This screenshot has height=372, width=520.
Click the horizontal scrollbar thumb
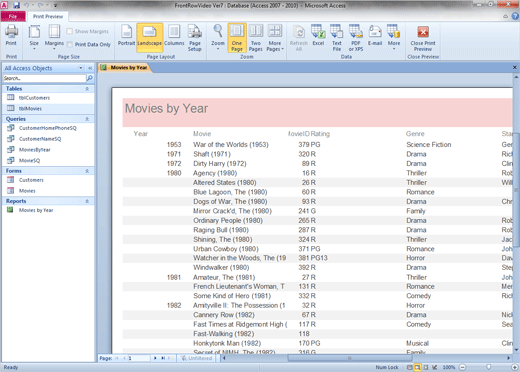tap(350, 358)
